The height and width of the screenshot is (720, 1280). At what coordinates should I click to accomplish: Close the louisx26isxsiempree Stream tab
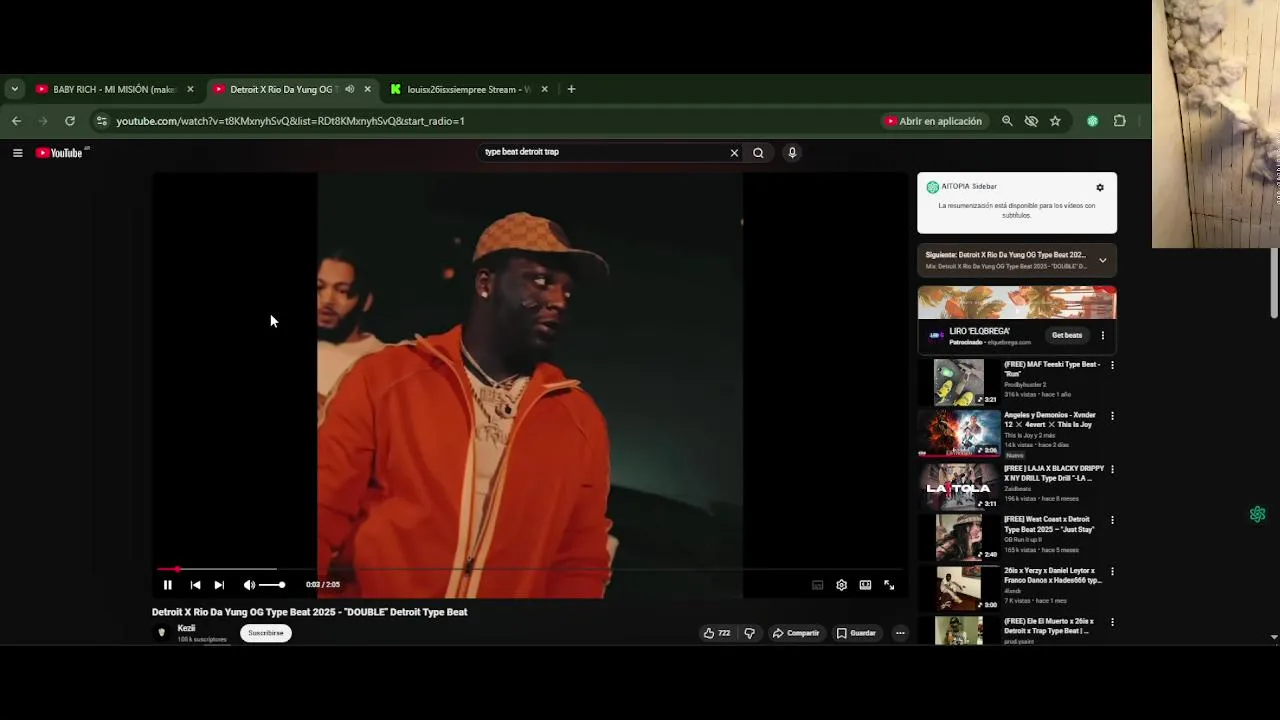(544, 89)
